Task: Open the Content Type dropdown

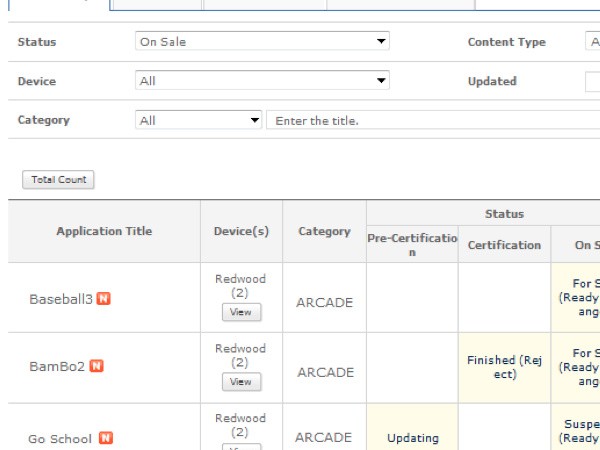Action: 590,42
